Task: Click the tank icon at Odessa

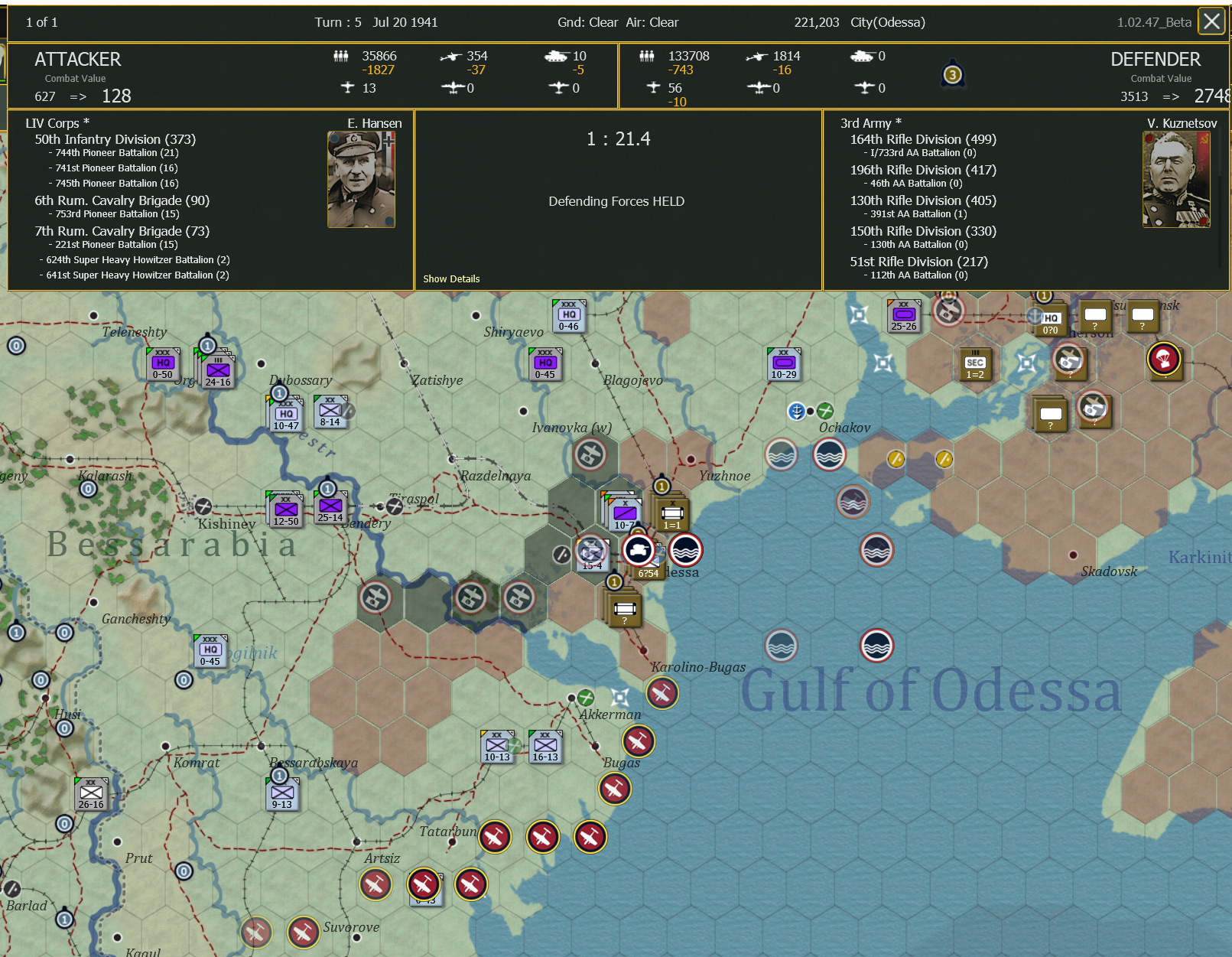Action: tap(639, 549)
